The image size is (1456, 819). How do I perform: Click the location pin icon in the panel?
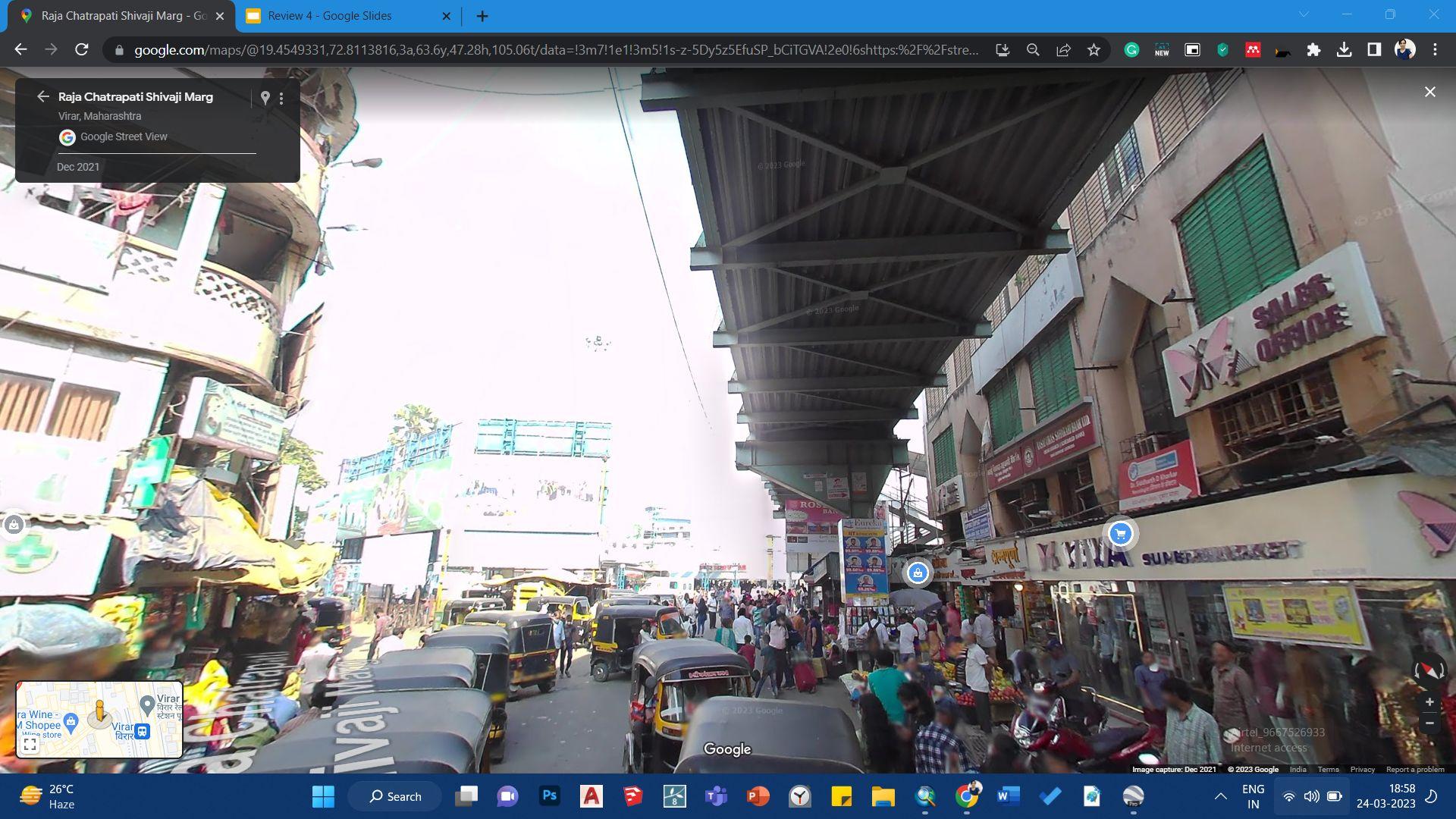click(x=265, y=98)
